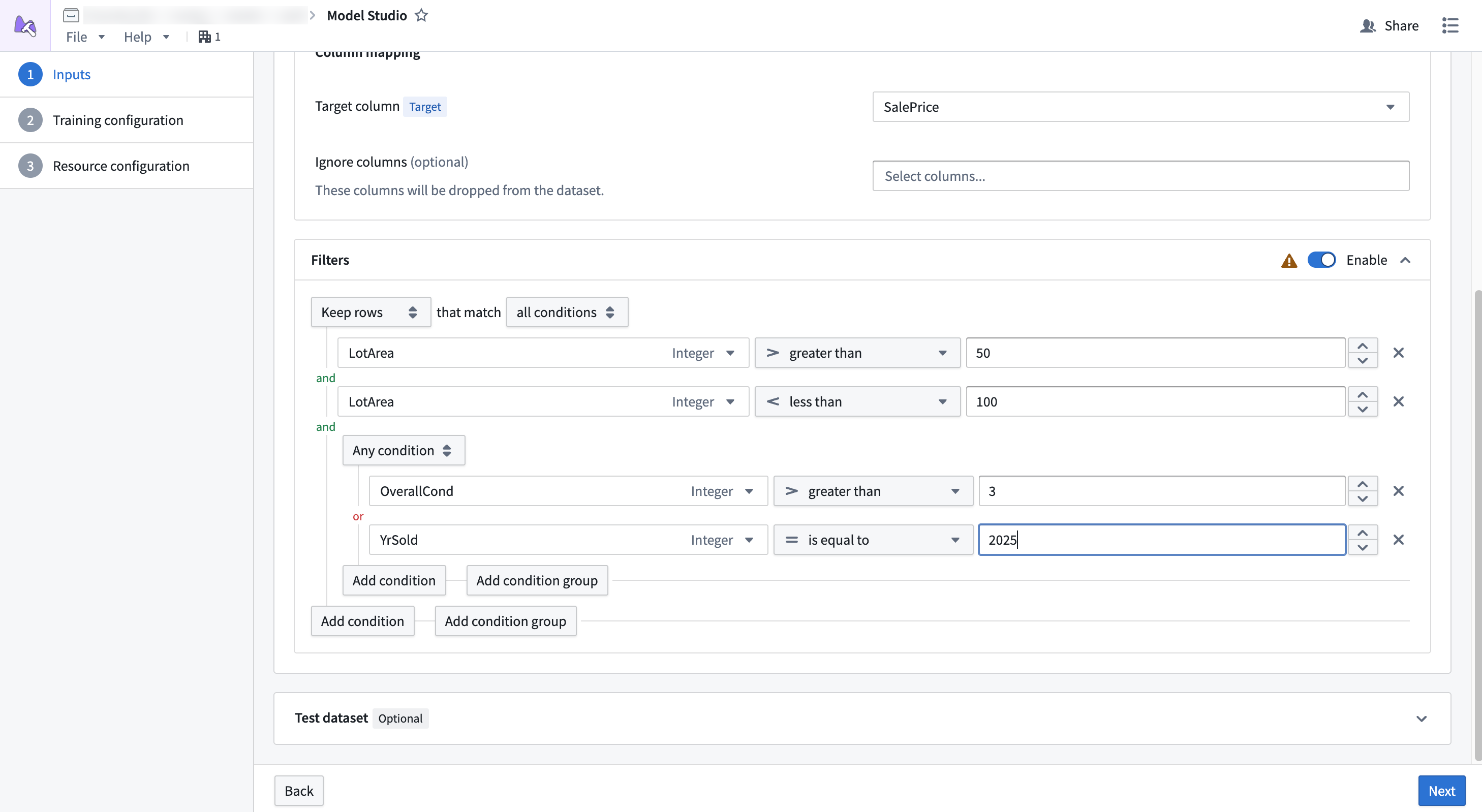Disable the Filters Enable toggle

[x=1321, y=260]
